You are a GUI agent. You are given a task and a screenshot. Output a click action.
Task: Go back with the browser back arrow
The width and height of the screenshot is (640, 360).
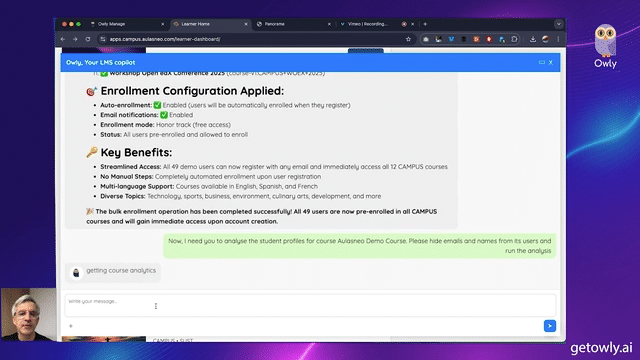coord(63,39)
